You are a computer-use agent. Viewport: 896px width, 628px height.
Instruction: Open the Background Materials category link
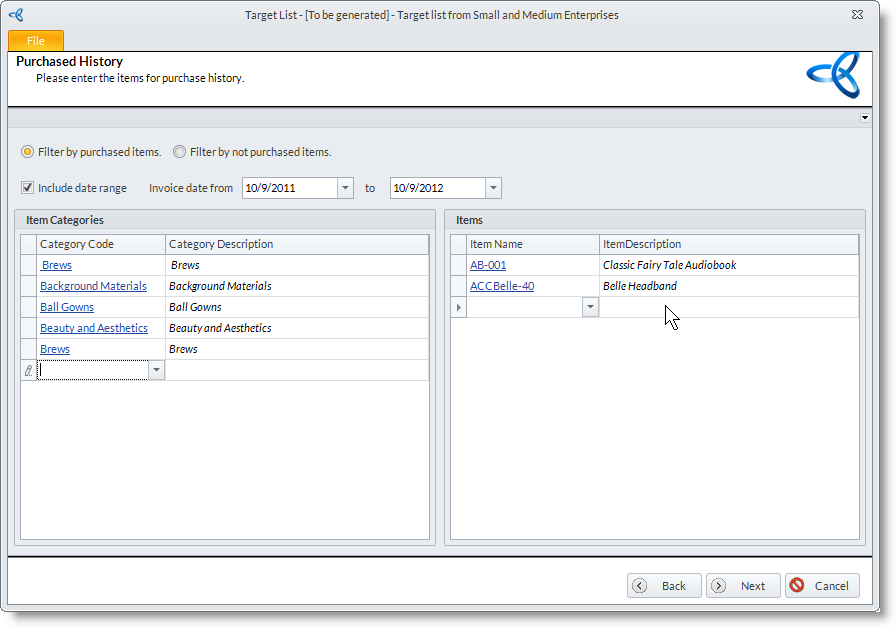coord(93,286)
